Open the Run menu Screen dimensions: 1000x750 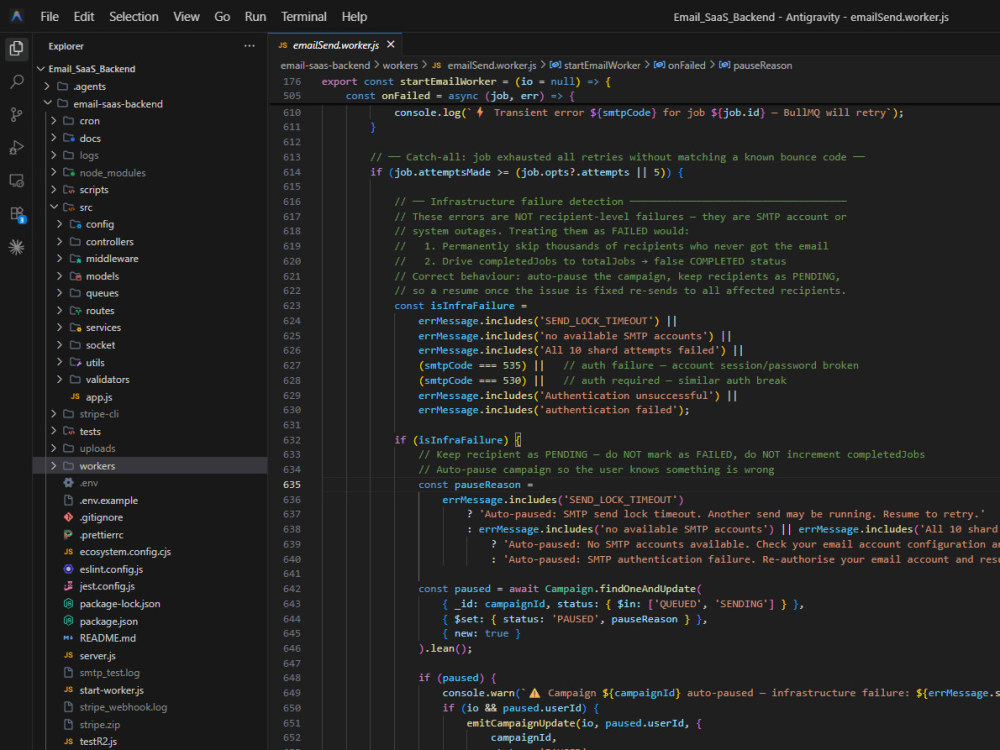pyautogui.click(x=255, y=17)
